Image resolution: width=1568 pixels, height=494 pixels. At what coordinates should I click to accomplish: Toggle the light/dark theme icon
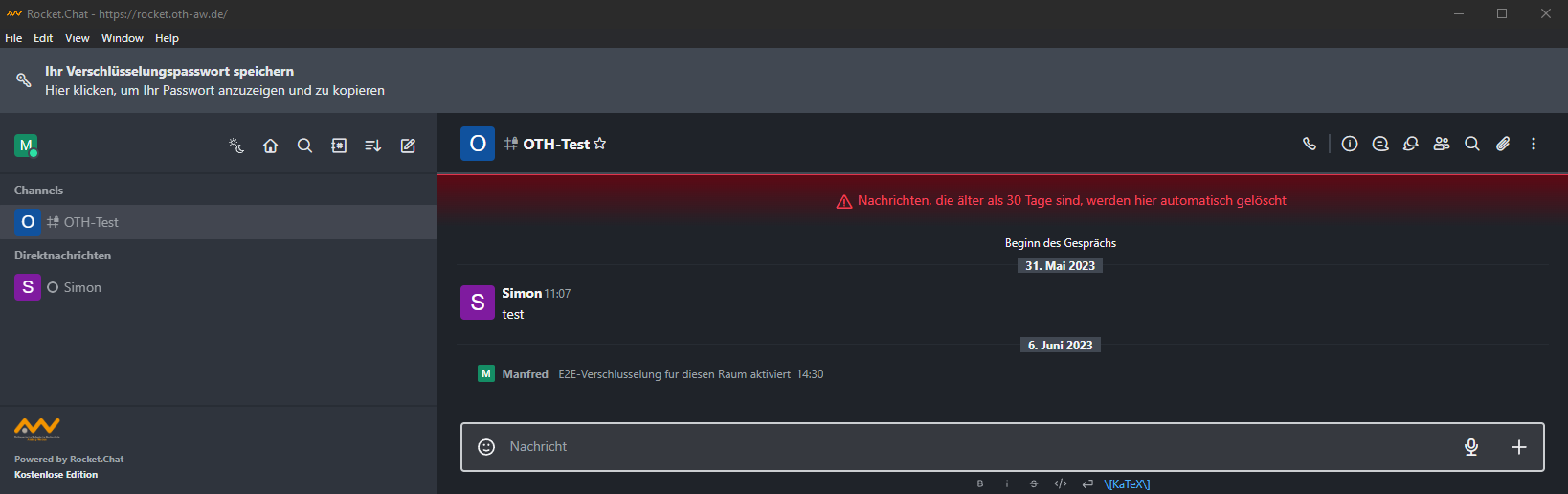(236, 146)
